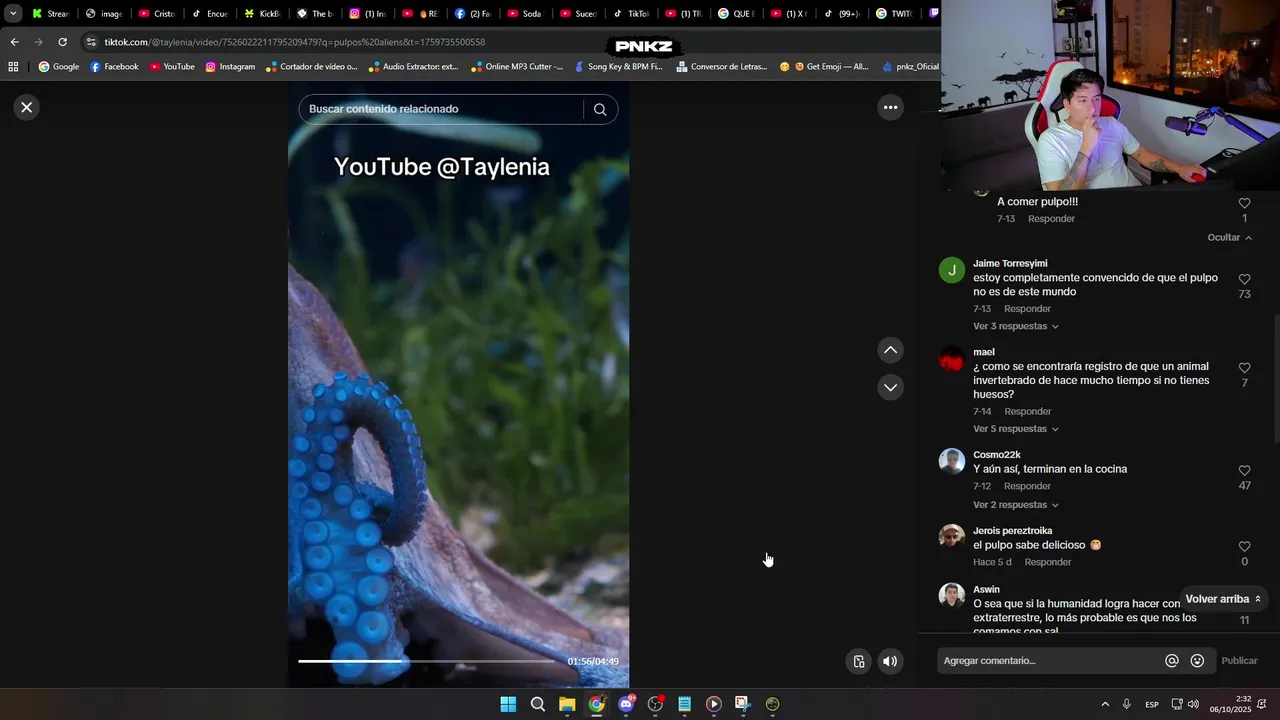Expand 'Ver 5 respuestas' under mael's comment
The height and width of the screenshot is (720, 1280).
coord(1016,429)
